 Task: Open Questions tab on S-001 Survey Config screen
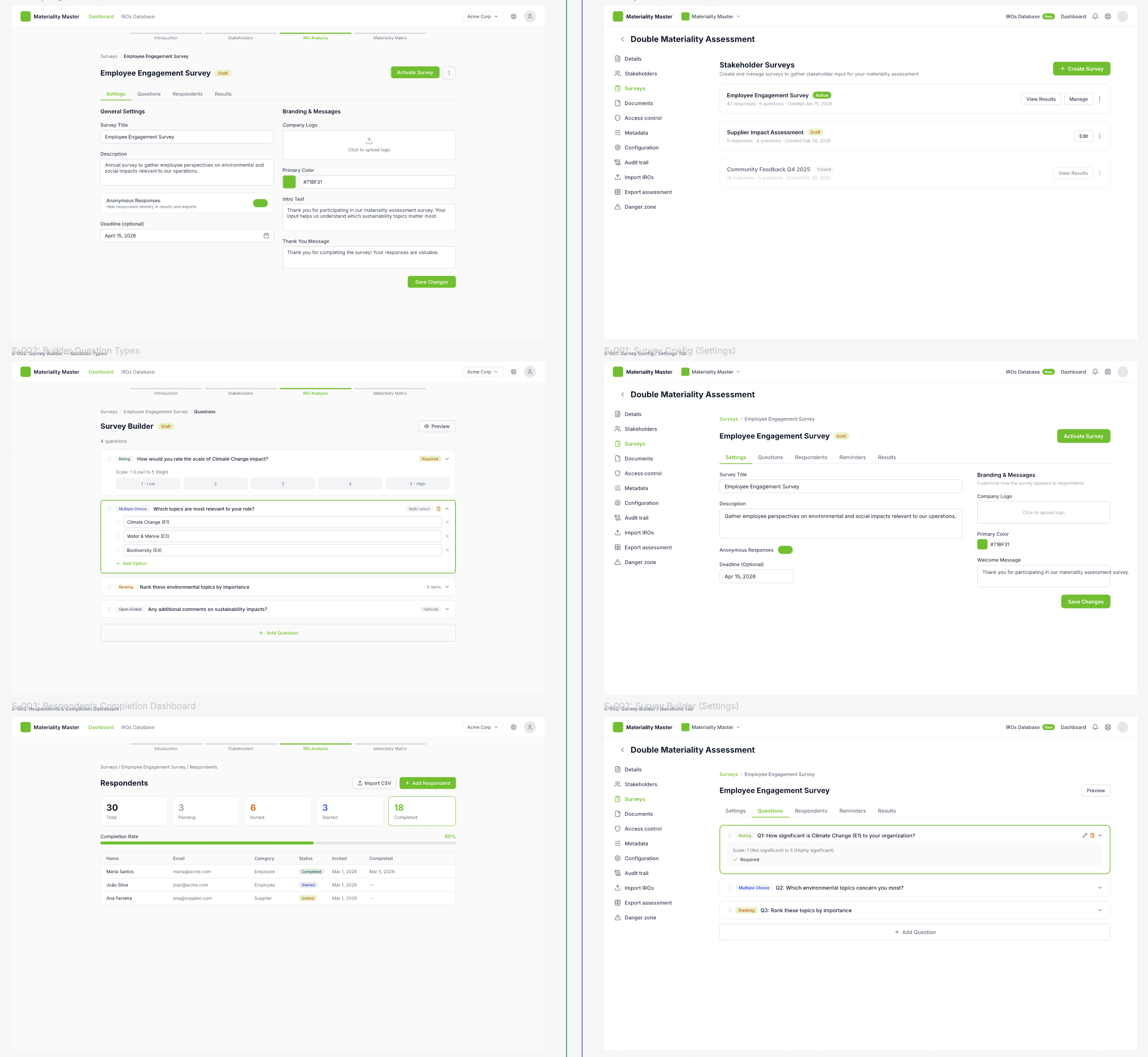(x=770, y=457)
